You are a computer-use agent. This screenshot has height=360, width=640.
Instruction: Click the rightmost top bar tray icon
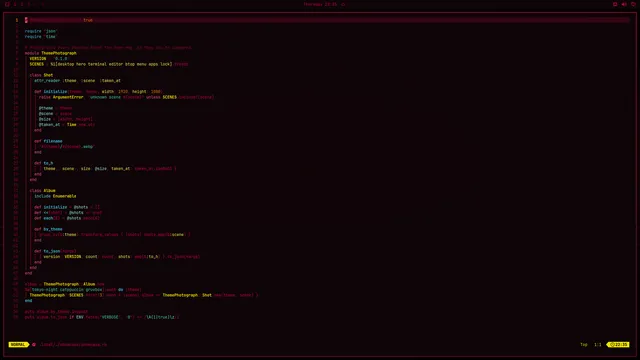coord(633,4)
